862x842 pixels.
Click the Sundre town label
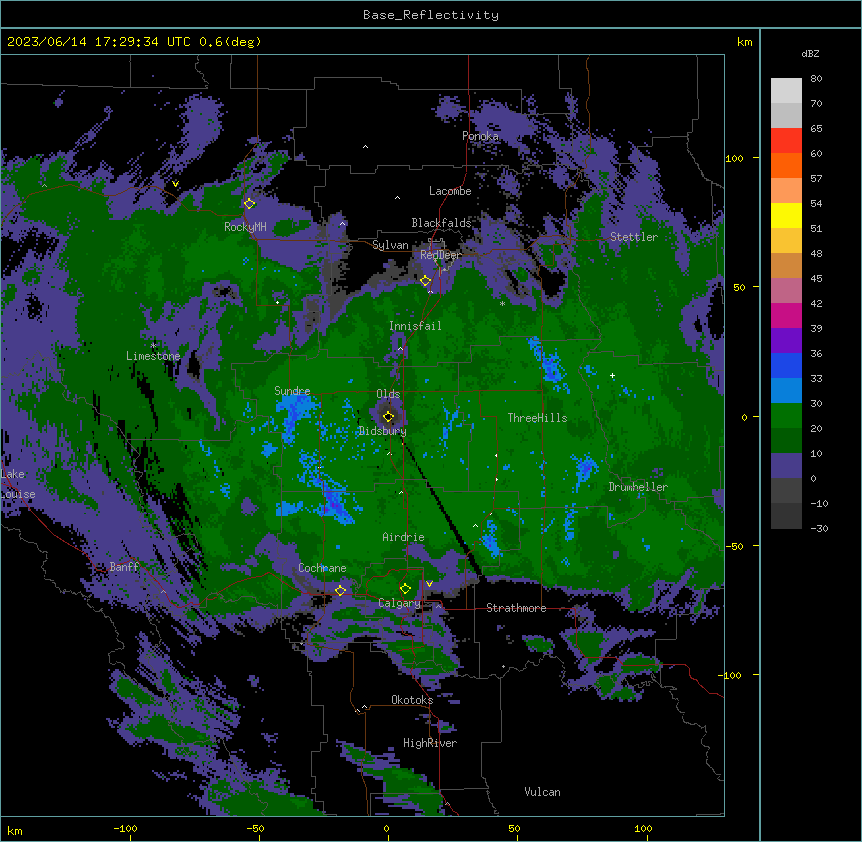292,391
